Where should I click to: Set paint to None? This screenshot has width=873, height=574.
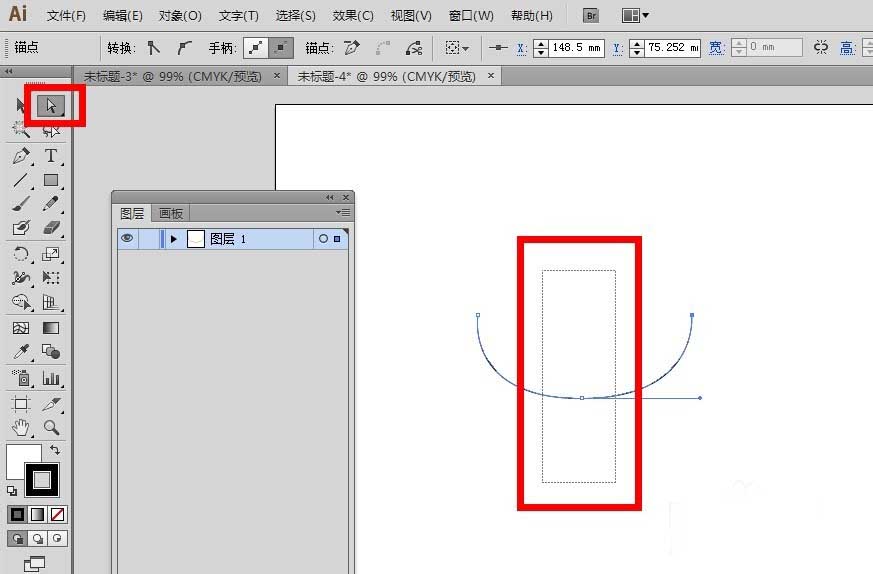click(57, 514)
